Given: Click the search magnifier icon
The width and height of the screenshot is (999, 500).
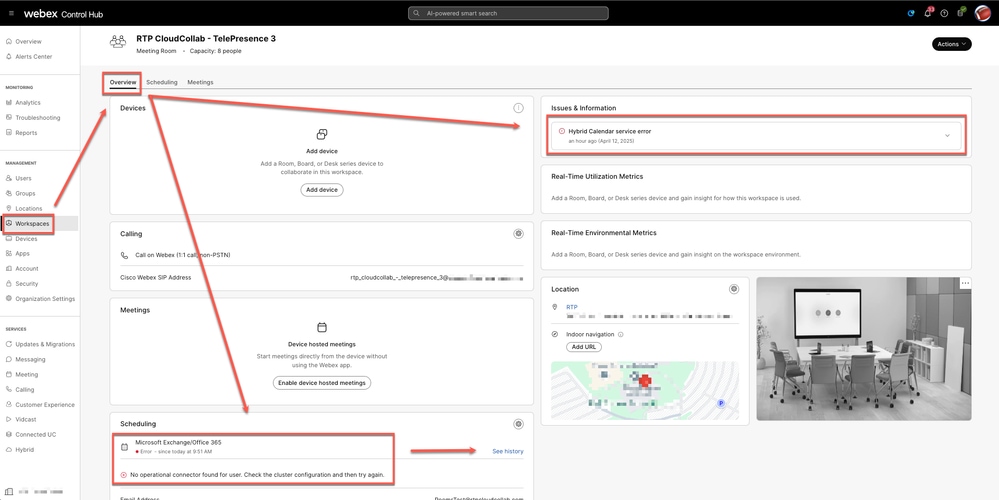Looking at the screenshot, I should pos(416,13).
